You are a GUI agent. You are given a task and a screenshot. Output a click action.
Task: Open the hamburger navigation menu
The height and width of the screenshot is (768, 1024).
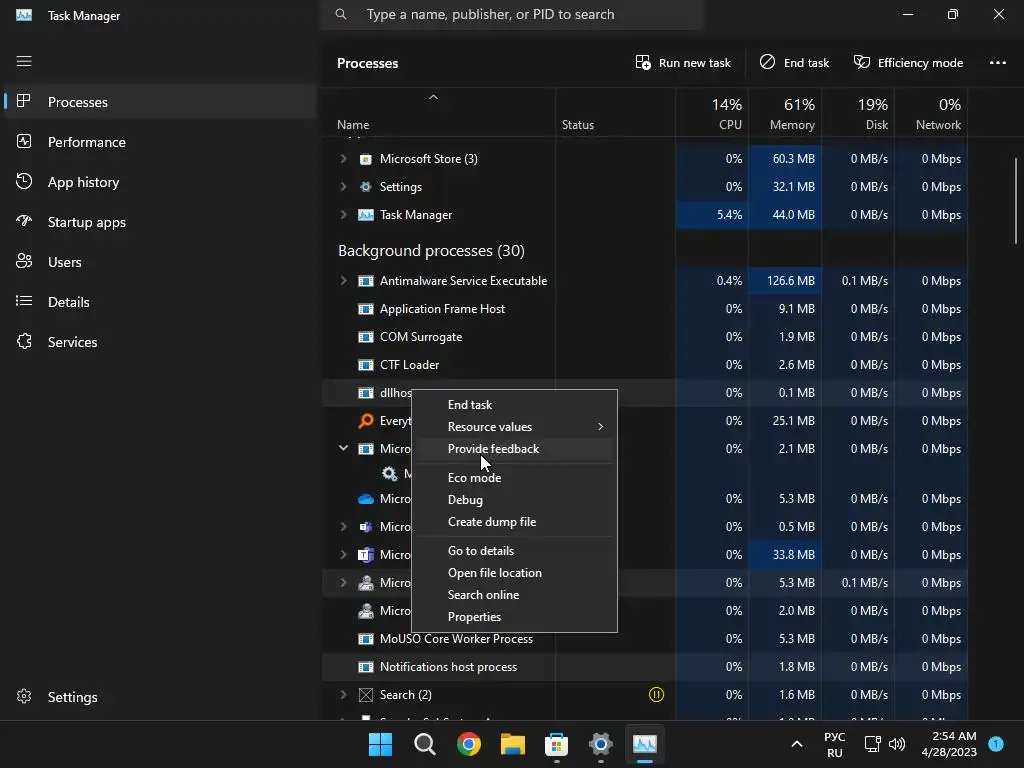24,61
